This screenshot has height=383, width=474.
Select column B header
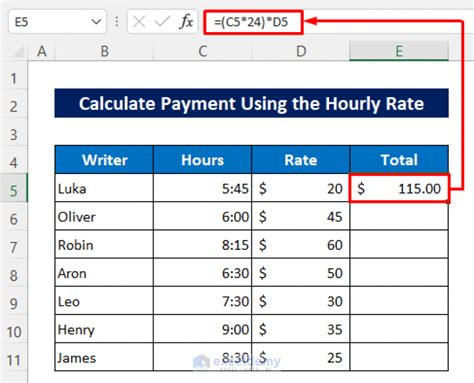coord(104,51)
